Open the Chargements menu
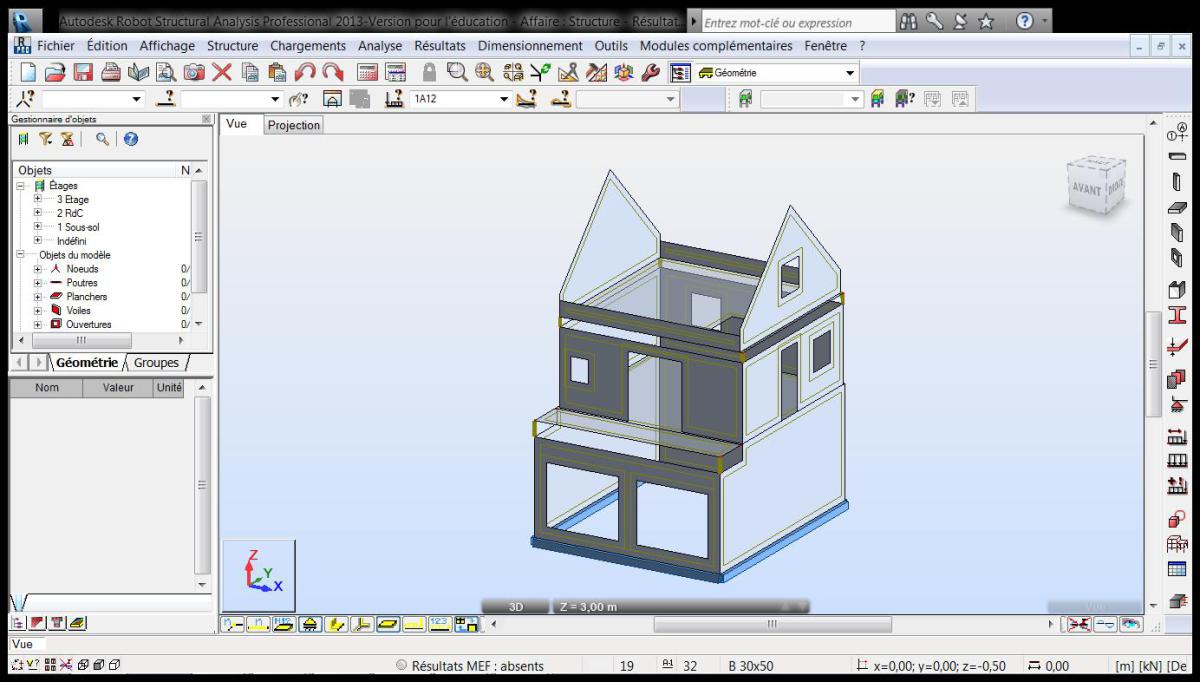 308,46
